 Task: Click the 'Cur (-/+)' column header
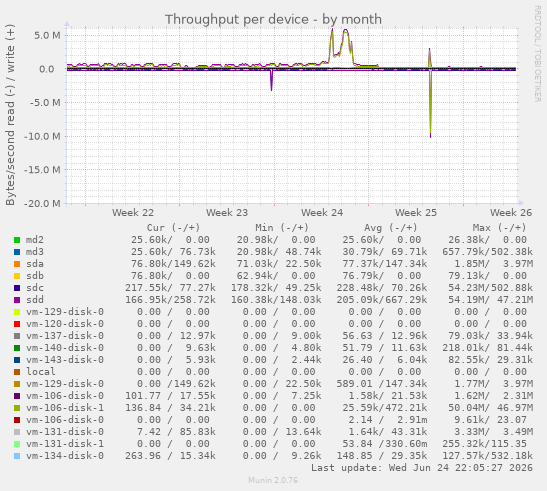click(x=173, y=228)
